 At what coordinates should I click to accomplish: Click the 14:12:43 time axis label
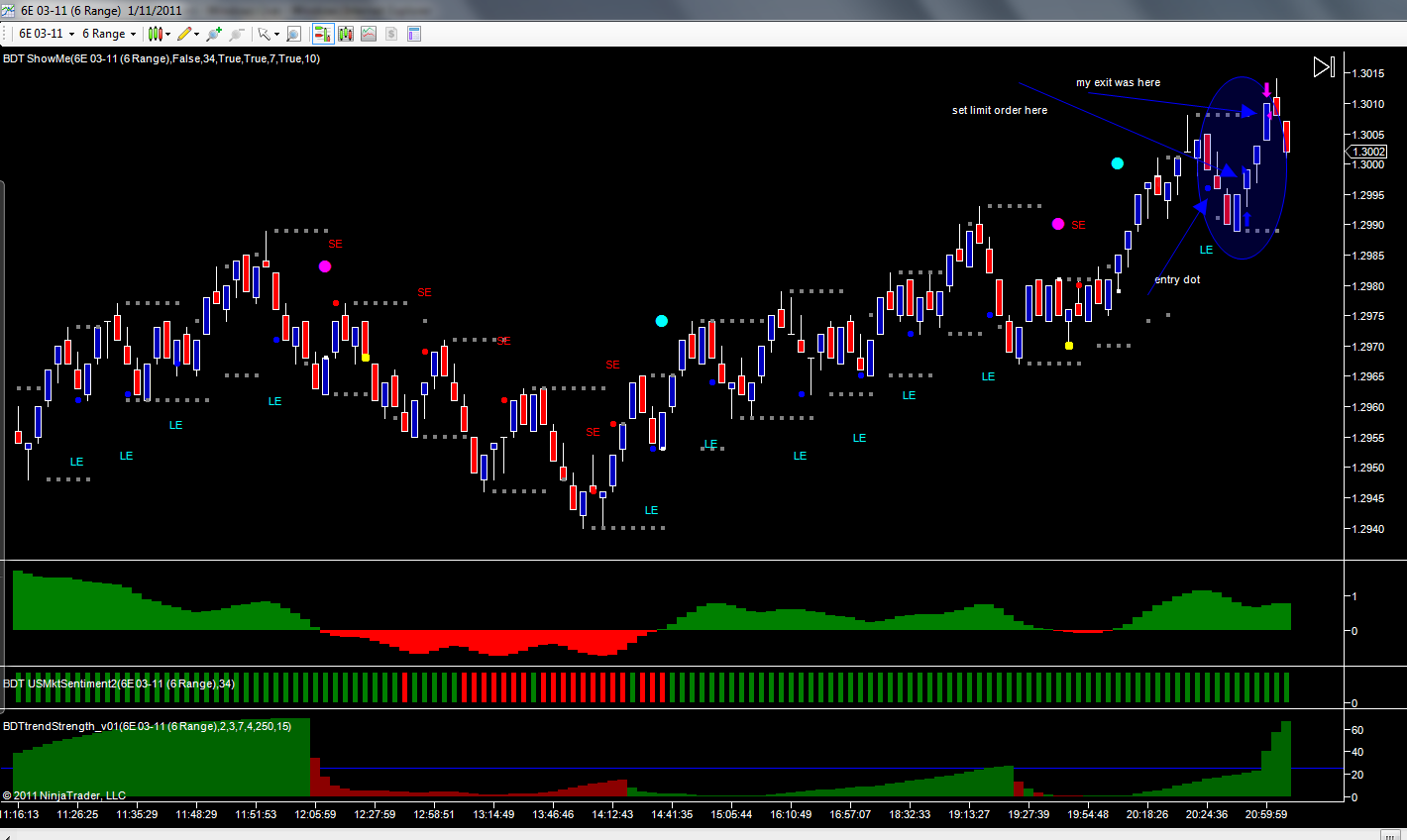point(612,814)
